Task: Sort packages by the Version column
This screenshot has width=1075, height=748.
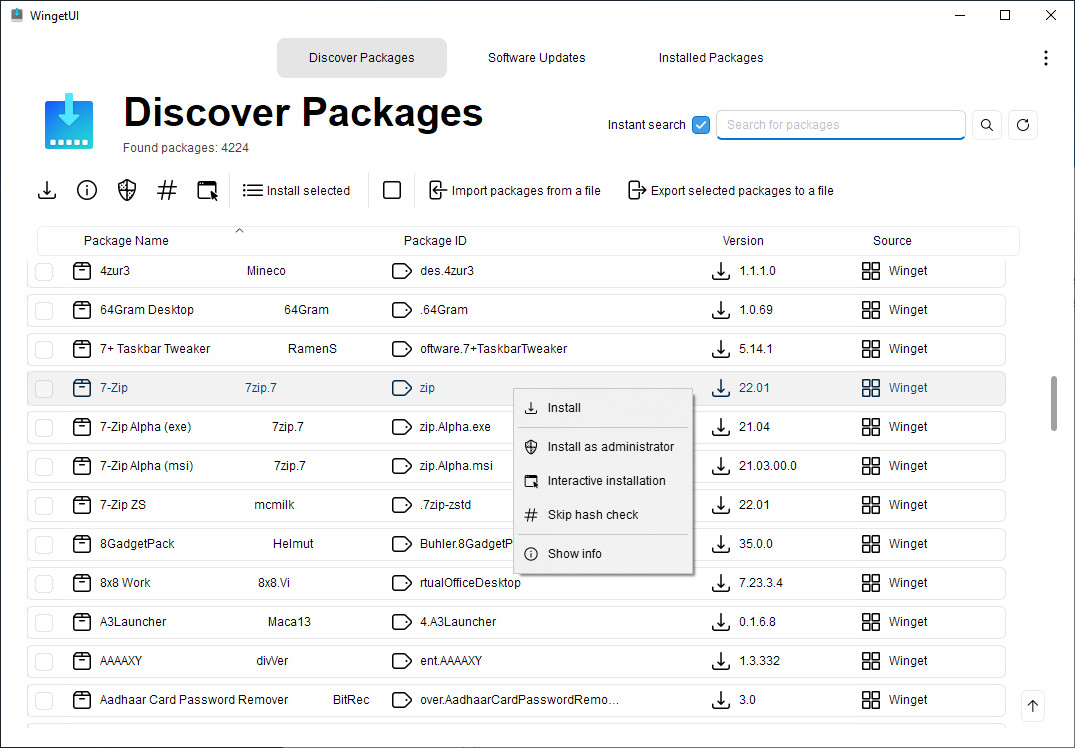Action: point(743,241)
